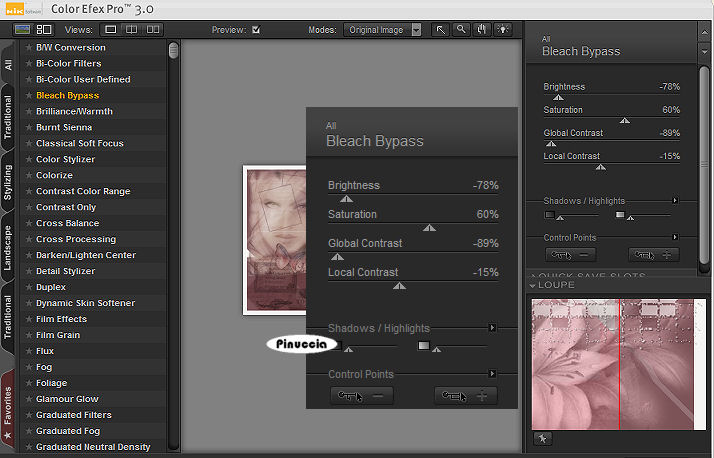Open the Stylizing filter category tab
This screenshot has height=458, width=714.
click(8, 182)
